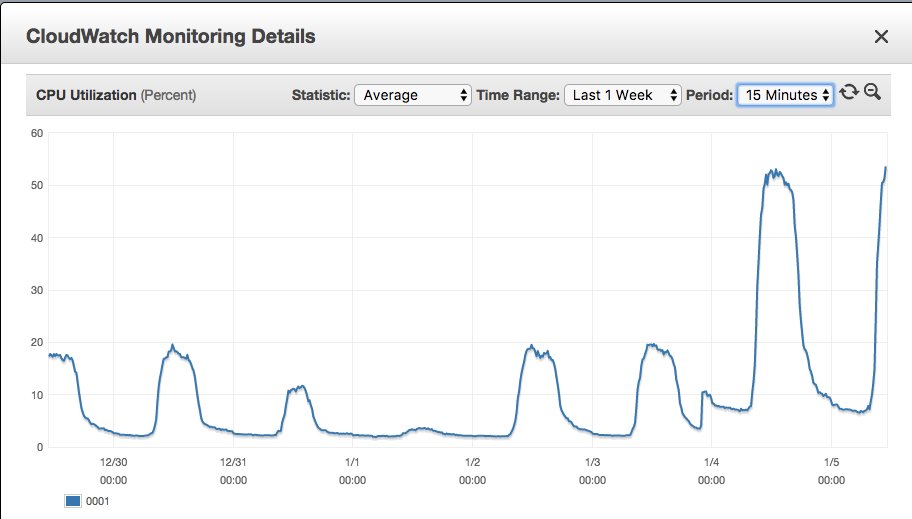This screenshot has width=912, height=519.
Task: Click the Statistic: label
Action: click(x=321, y=95)
